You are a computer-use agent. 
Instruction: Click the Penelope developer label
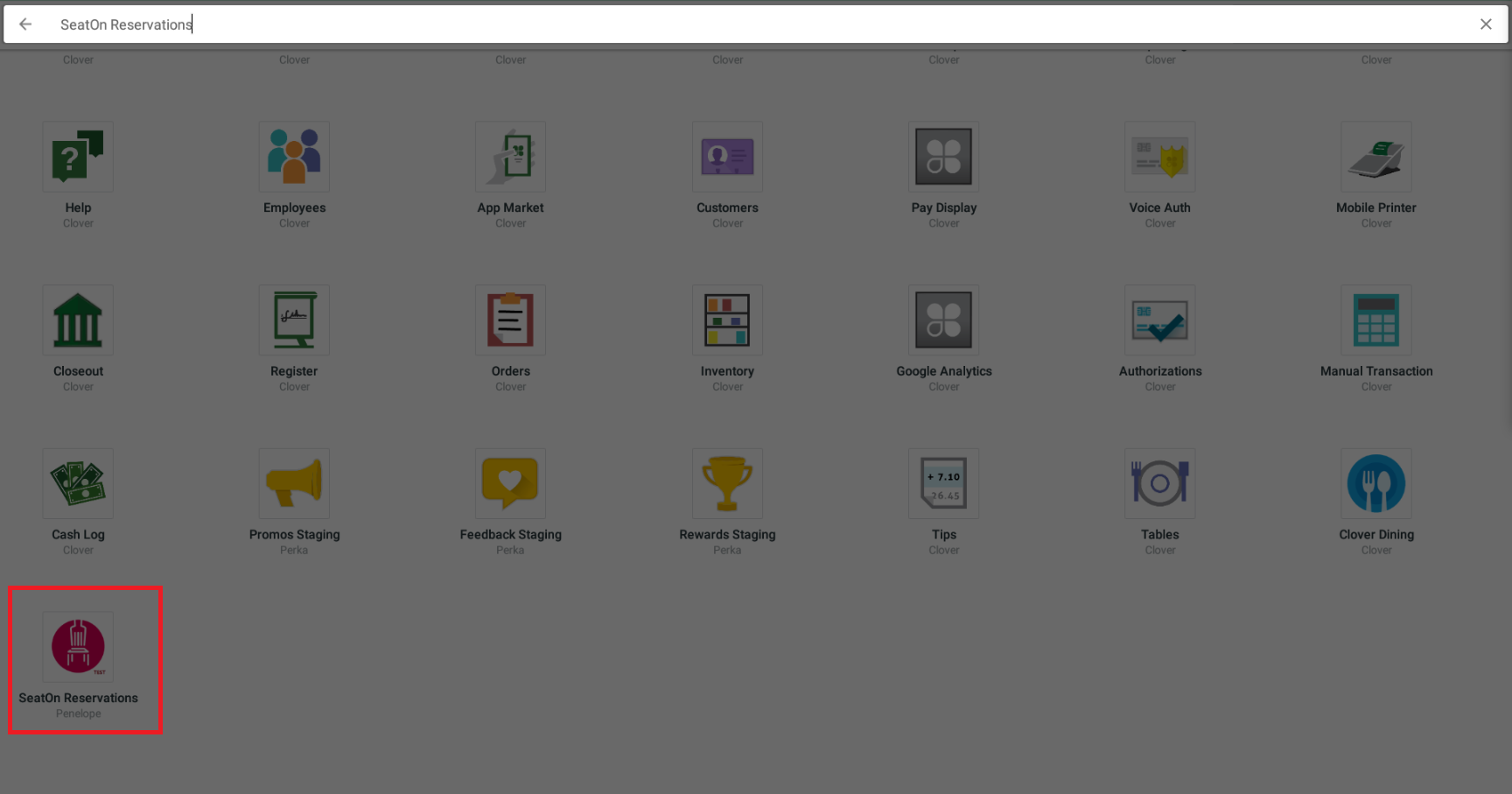coord(78,713)
